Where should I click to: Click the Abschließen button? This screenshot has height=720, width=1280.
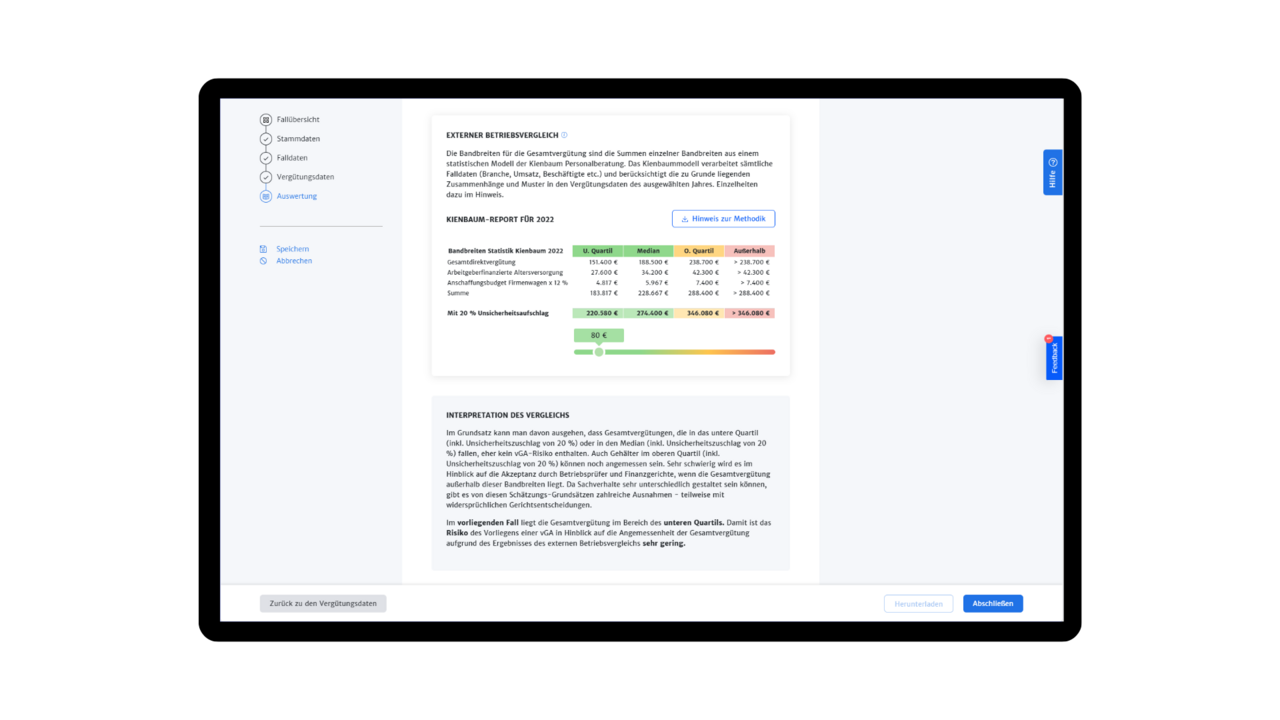coord(992,604)
